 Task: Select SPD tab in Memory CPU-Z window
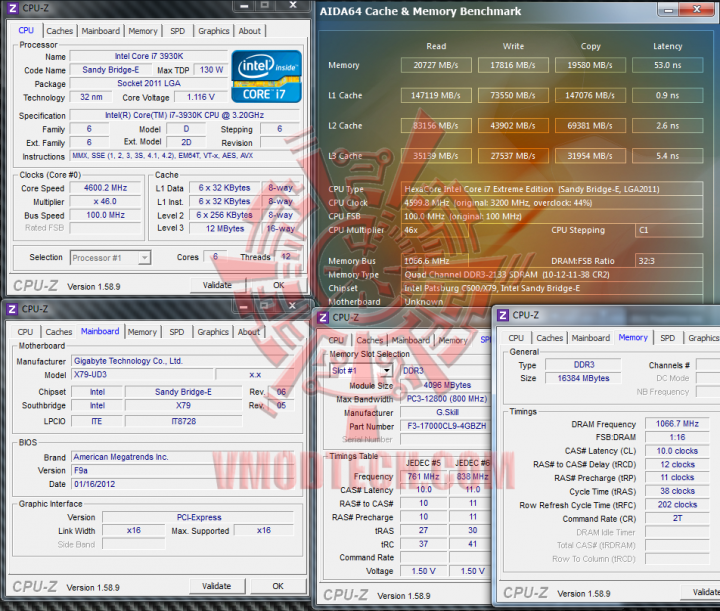tap(667, 338)
